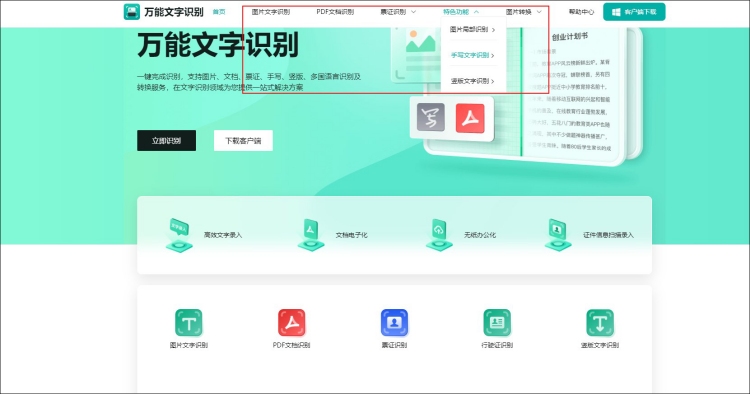Image resolution: width=750 pixels, height=394 pixels.
Task: Click the 立即识别 button
Action: click(166, 141)
